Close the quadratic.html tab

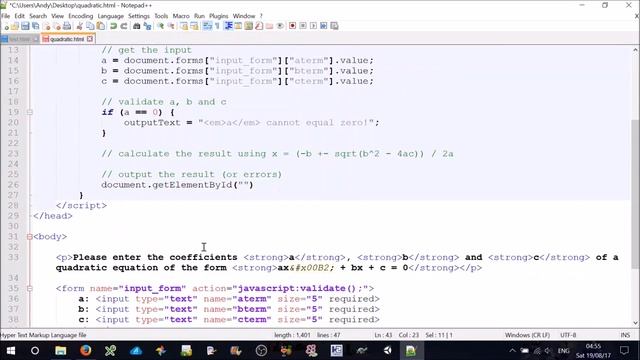[x=90, y=39]
